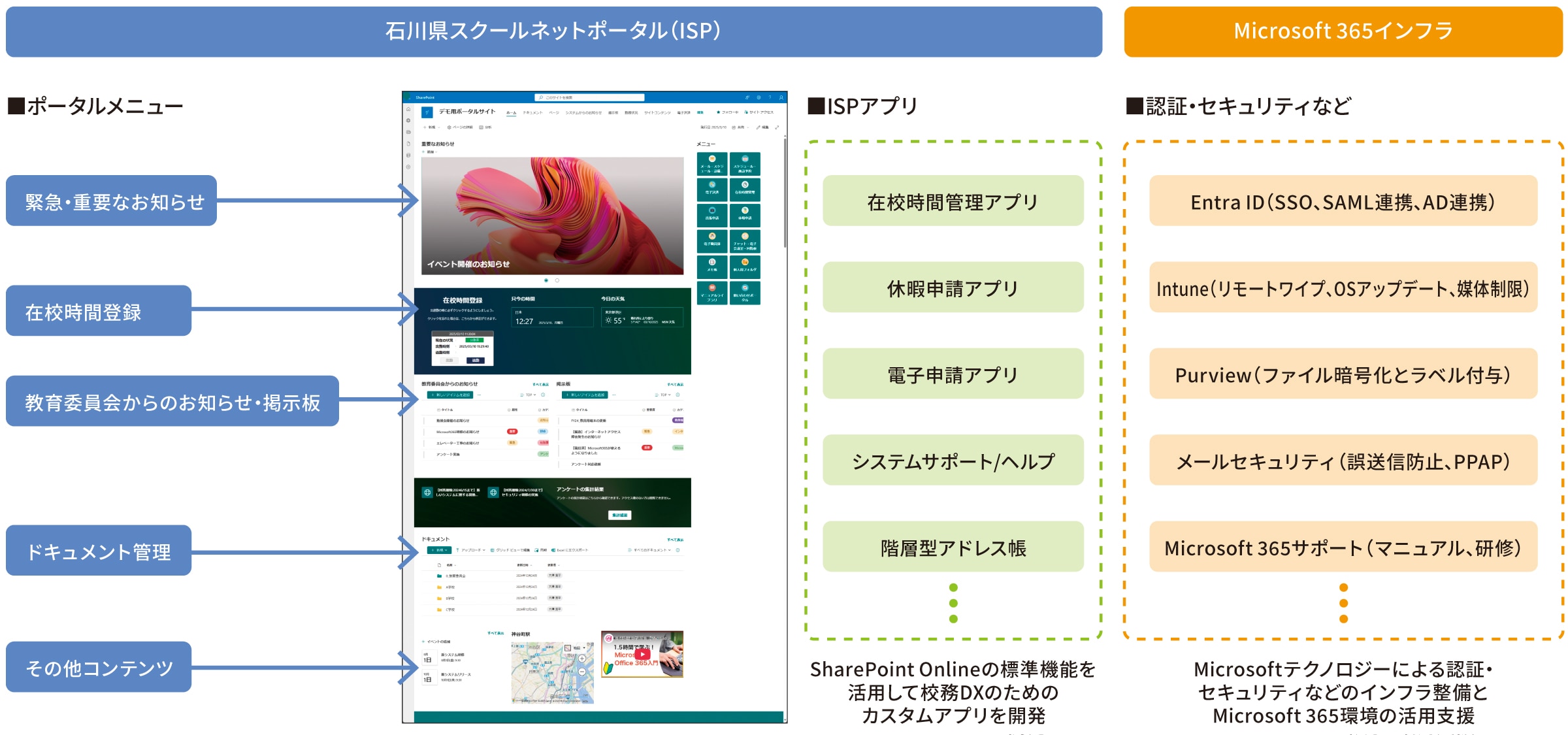
Task: Click 新しいアイテムを追加 in 教育委員会からのお知らせ
Action: [x=450, y=395]
